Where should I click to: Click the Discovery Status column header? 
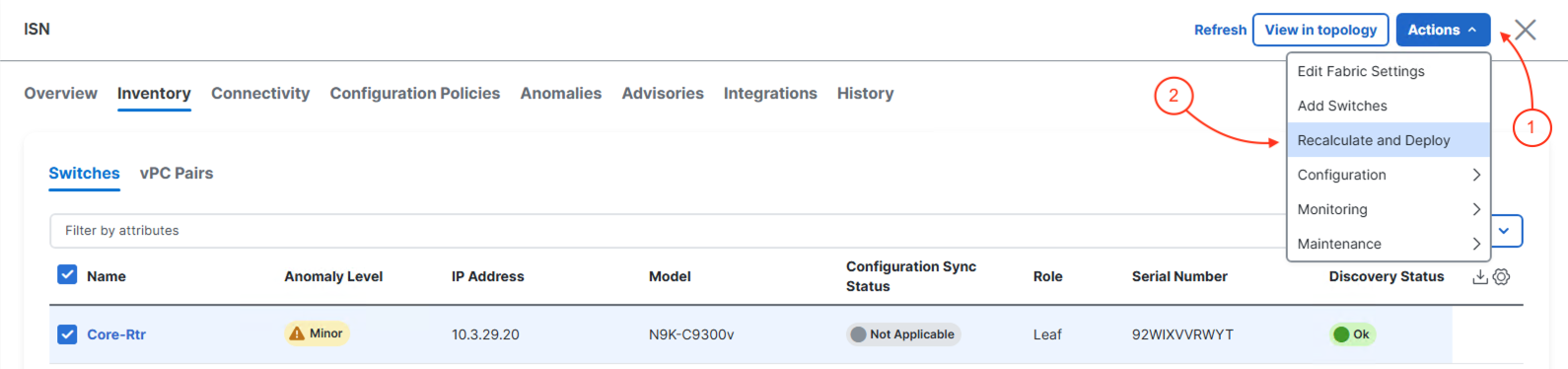(x=1387, y=276)
